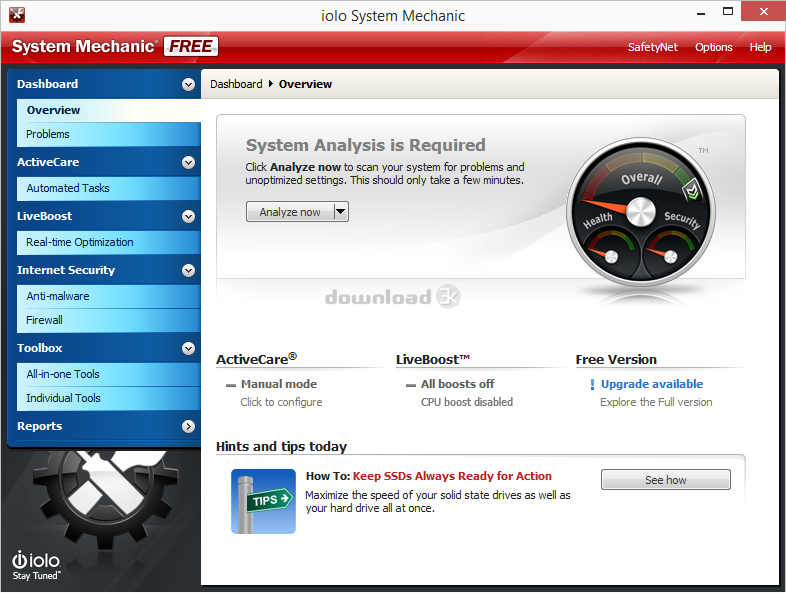This screenshot has height=593, width=786.
Task: Open Firewall in sidebar
Action: point(109,320)
